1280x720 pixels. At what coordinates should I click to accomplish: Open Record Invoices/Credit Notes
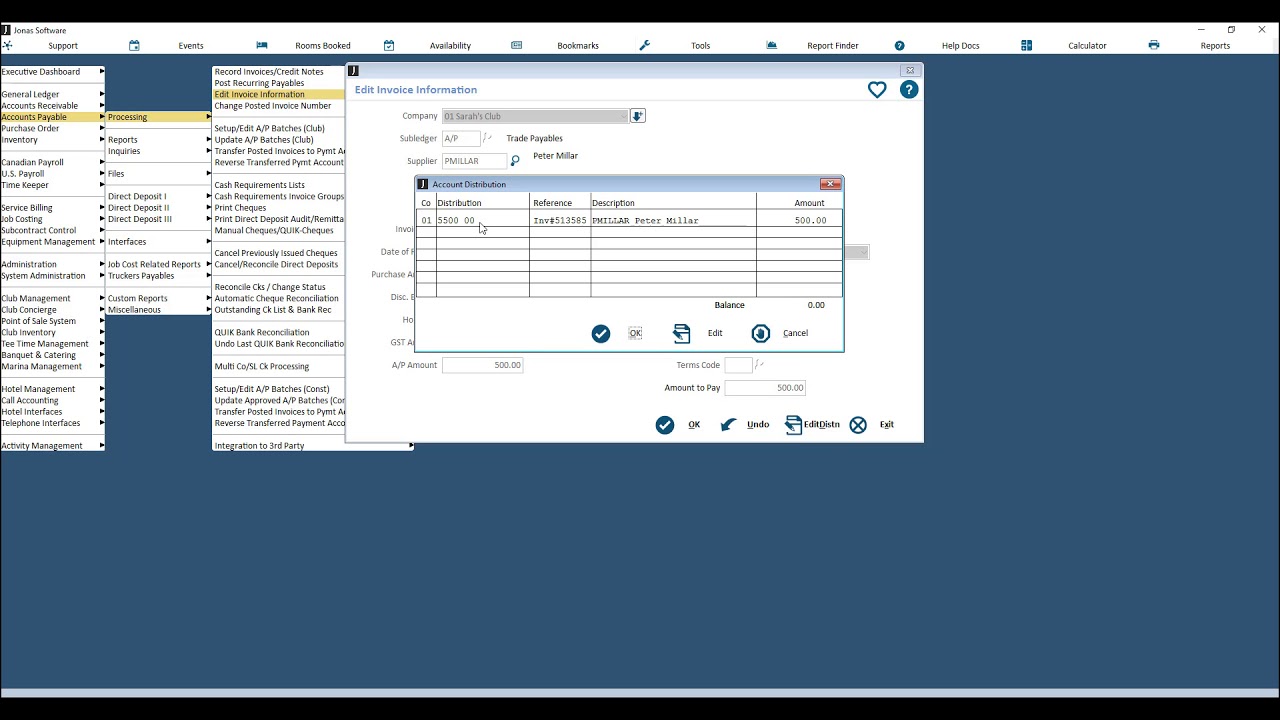coord(279,72)
